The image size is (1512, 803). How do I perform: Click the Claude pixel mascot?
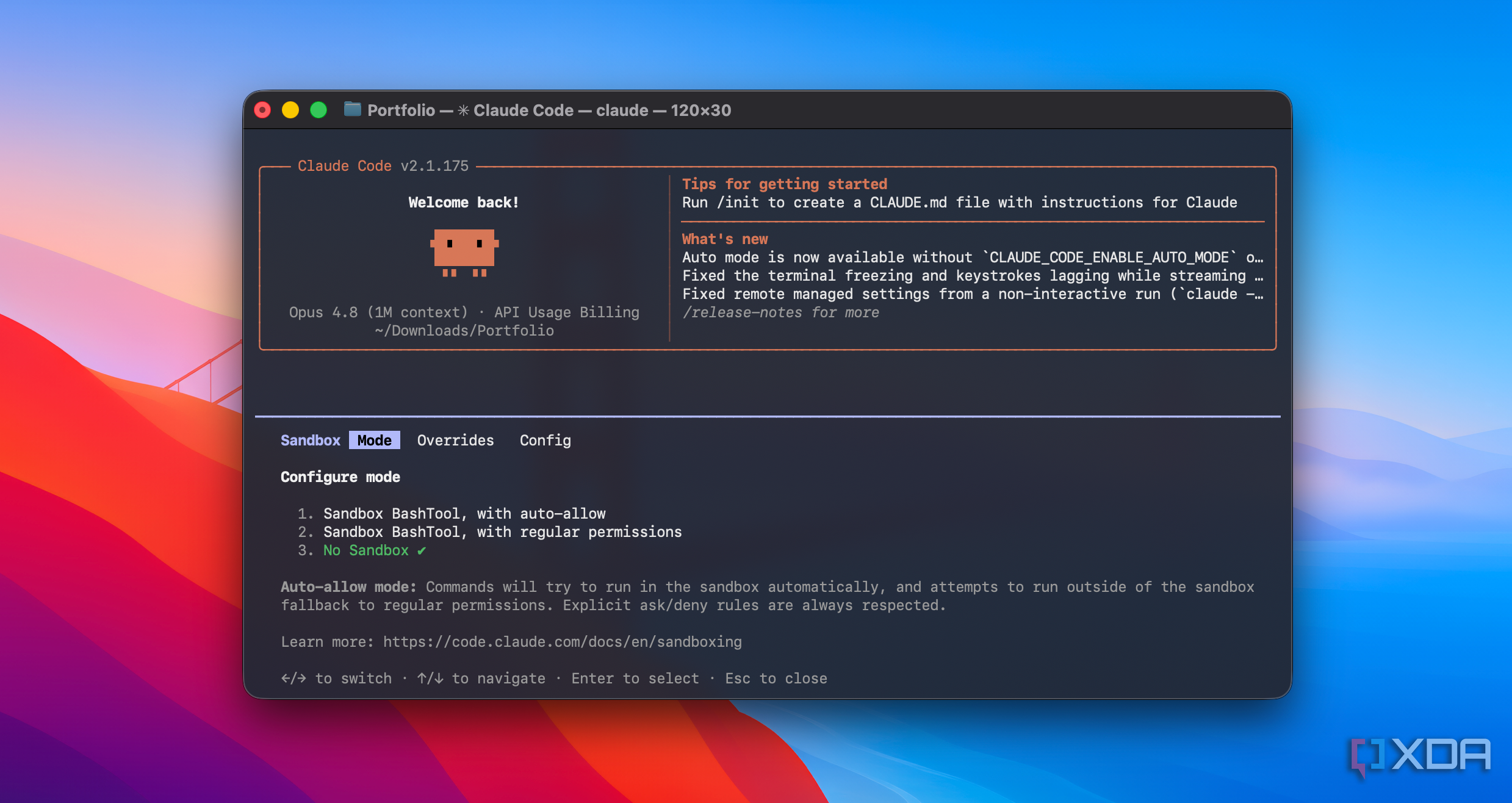464,253
